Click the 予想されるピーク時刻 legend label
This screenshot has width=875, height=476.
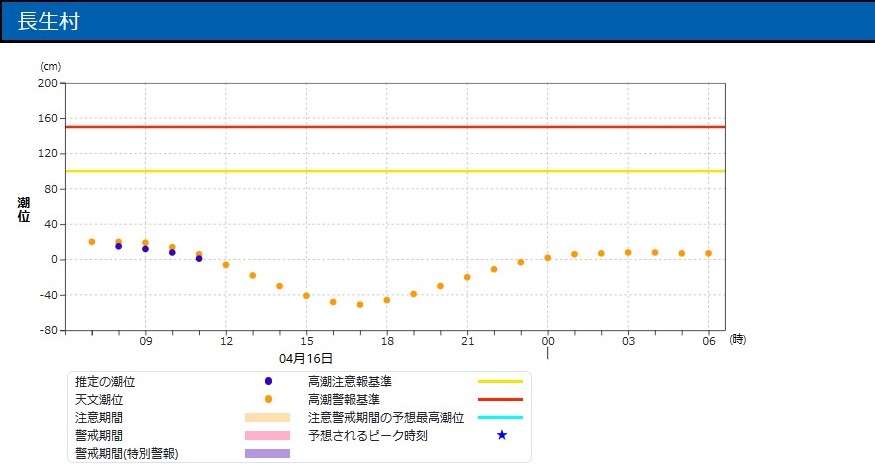[368, 435]
